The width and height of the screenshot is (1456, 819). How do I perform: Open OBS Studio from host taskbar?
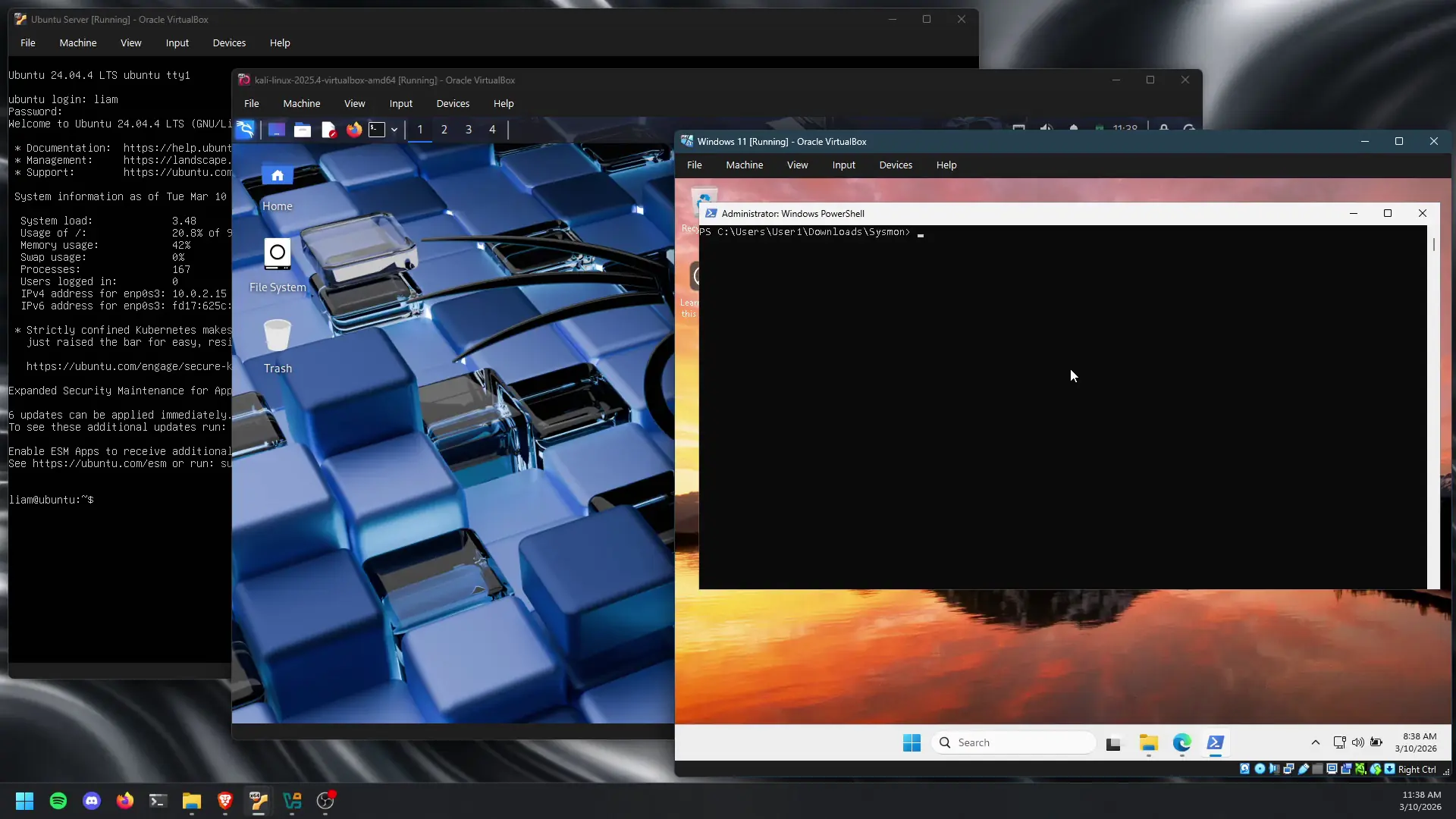click(x=325, y=801)
